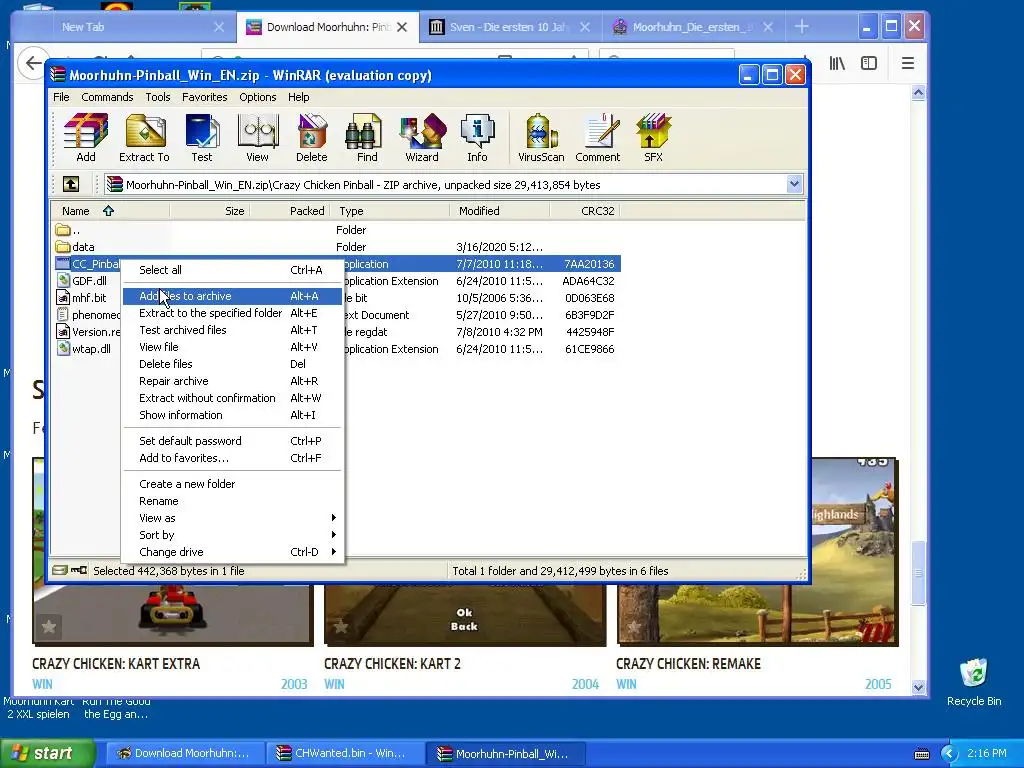Click the View toolbar icon

click(257, 138)
